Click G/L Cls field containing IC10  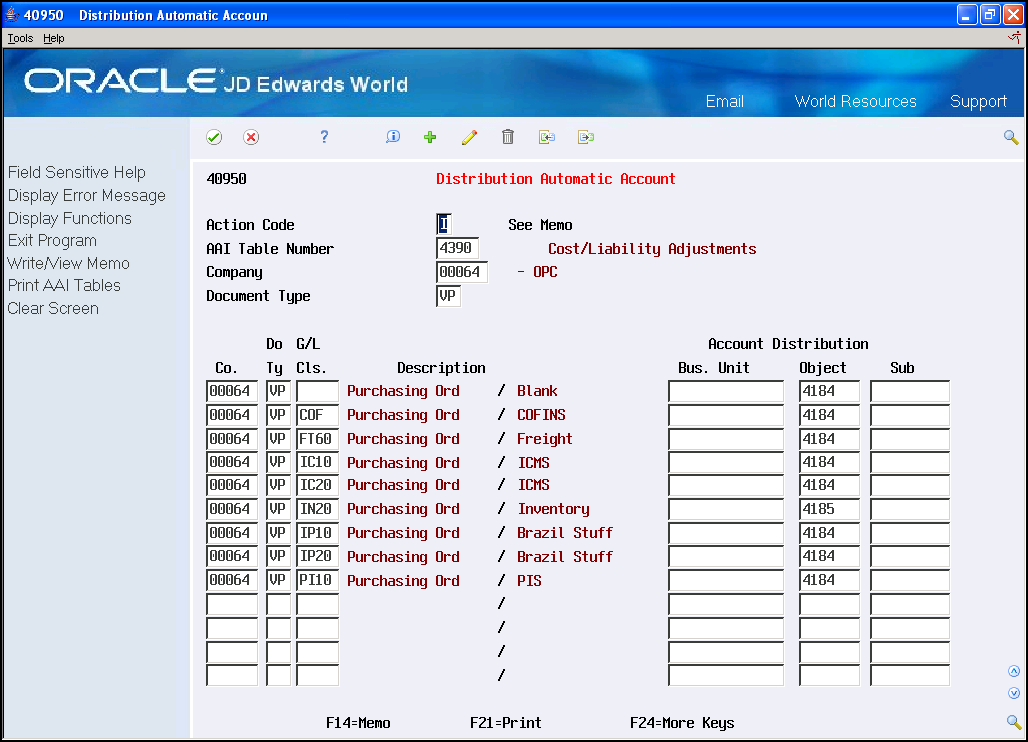point(317,462)
